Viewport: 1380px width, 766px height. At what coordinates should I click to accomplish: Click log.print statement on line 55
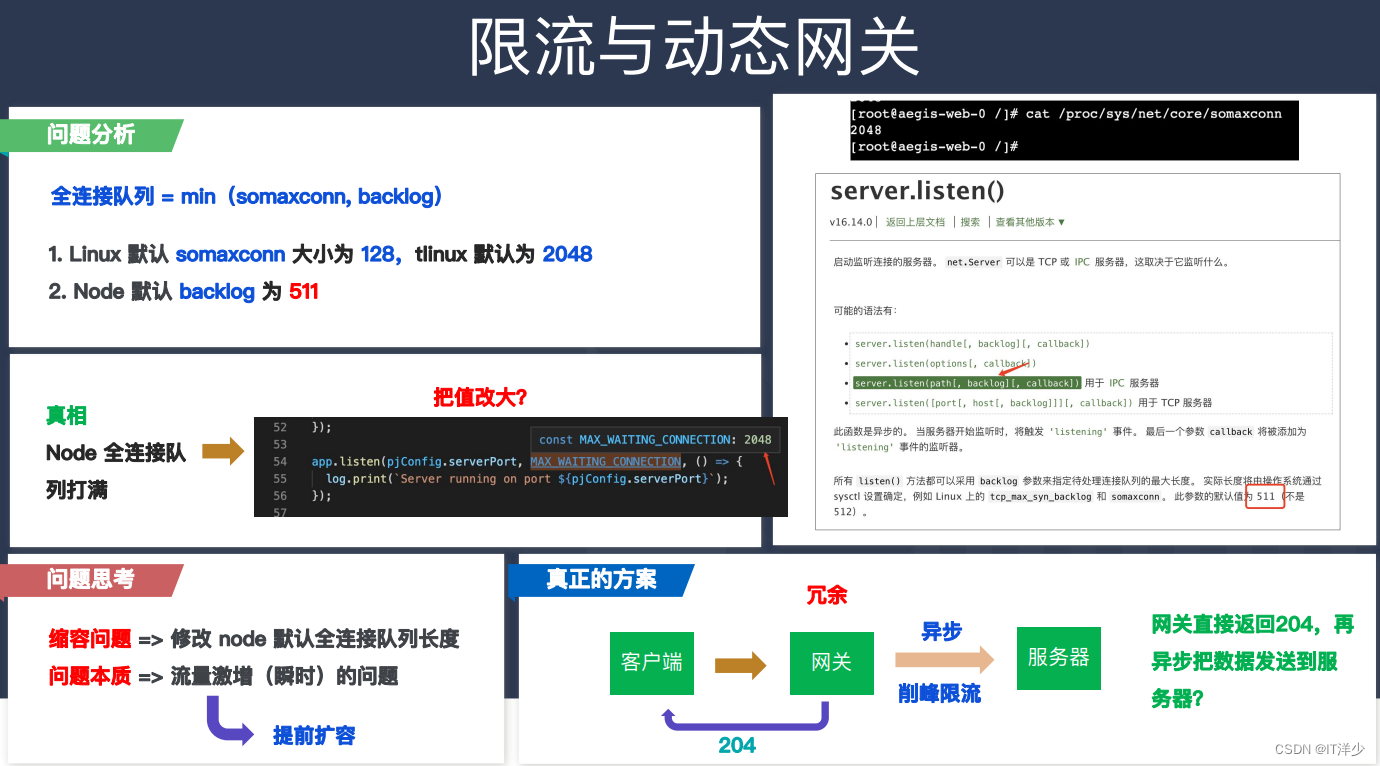[x=527, y=479]
